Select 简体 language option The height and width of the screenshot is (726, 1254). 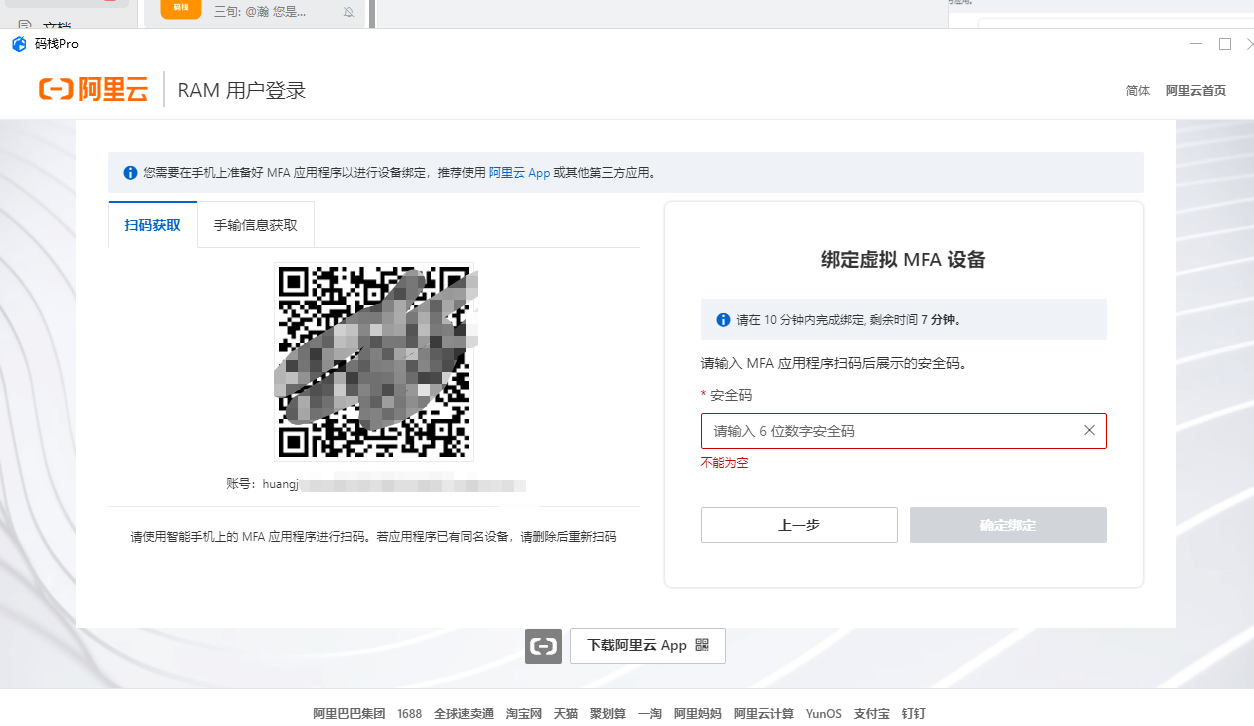[x=1138, y=90]
